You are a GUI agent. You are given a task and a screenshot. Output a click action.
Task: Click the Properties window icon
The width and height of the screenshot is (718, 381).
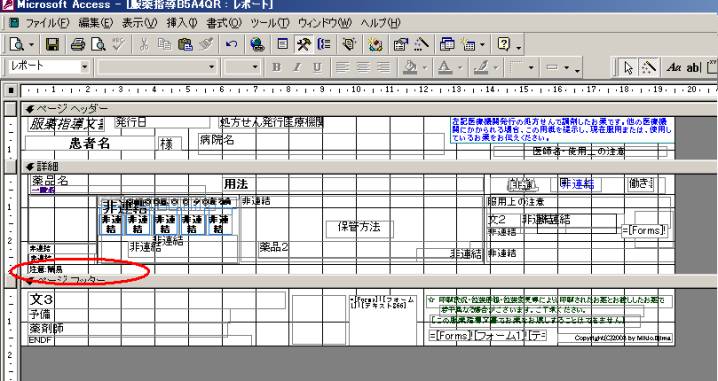pos(401,44)
